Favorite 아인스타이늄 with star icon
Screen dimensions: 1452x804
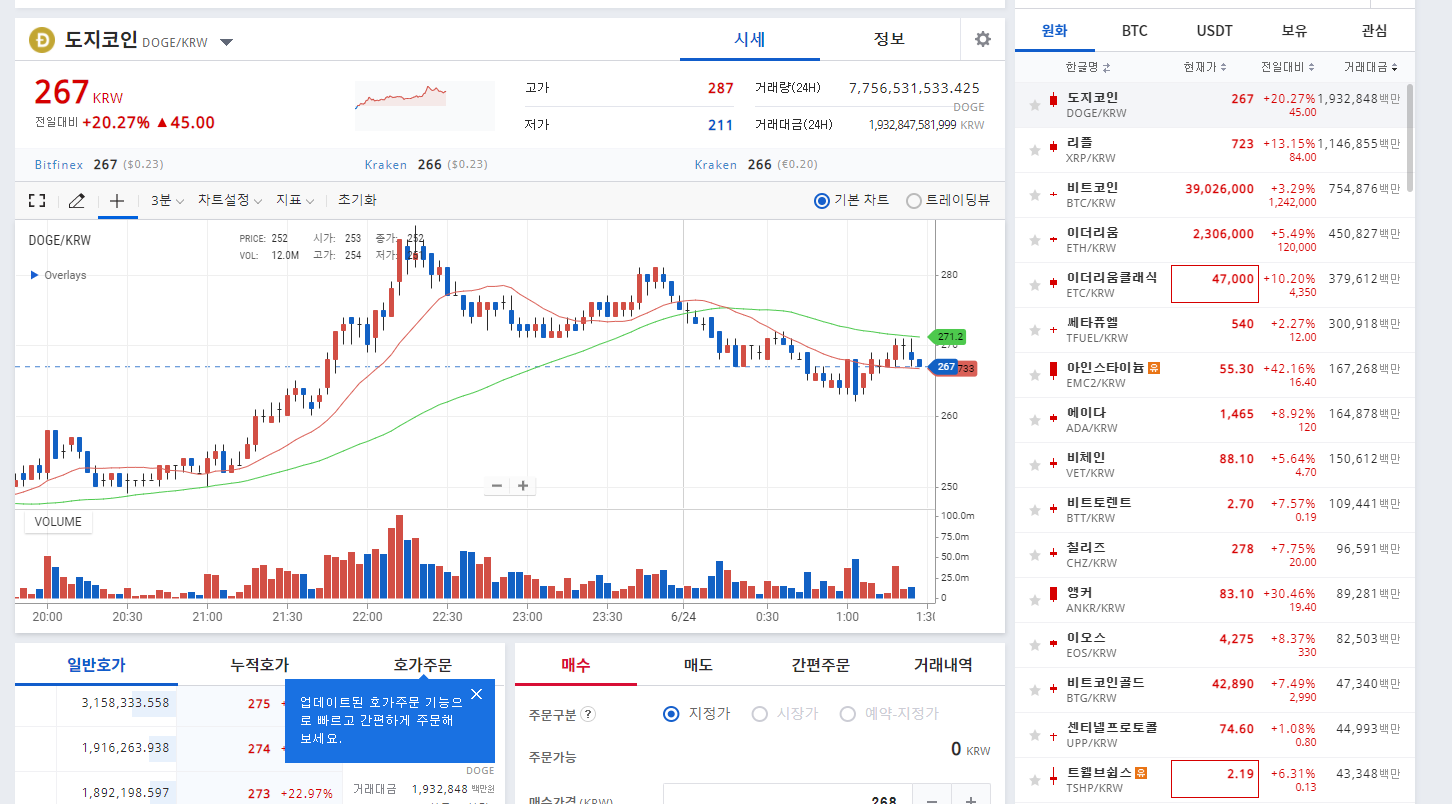click(x=1035, y=375)
